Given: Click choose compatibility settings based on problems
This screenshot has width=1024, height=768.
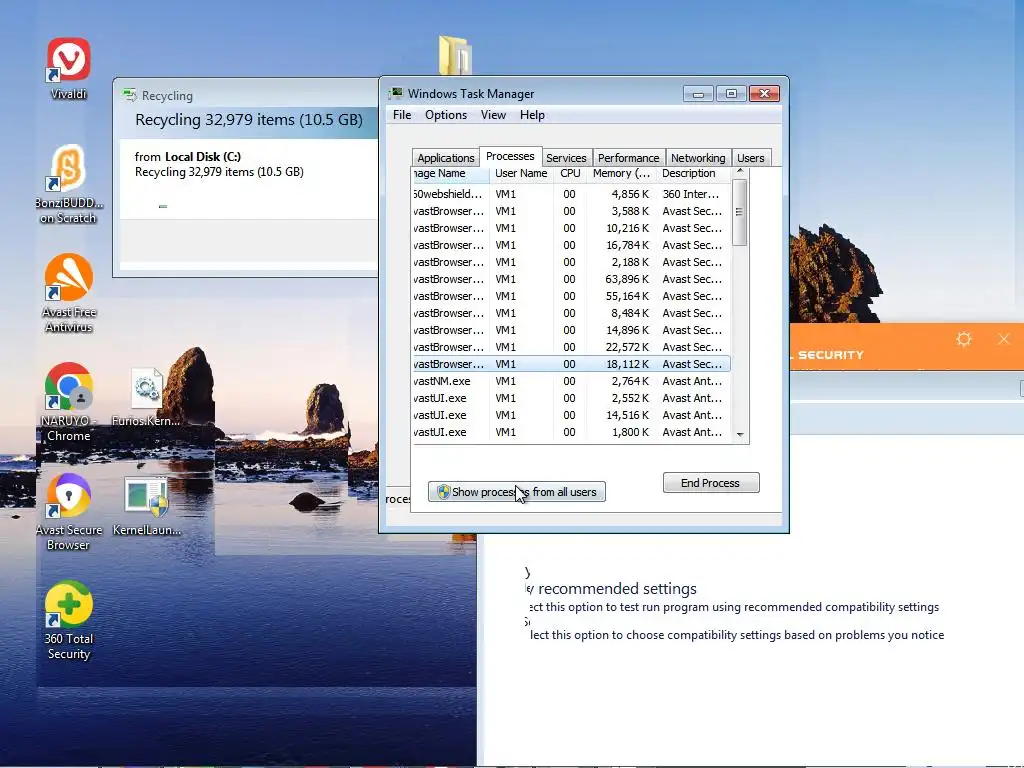Looking at the screenshot, I should [737, 635].
